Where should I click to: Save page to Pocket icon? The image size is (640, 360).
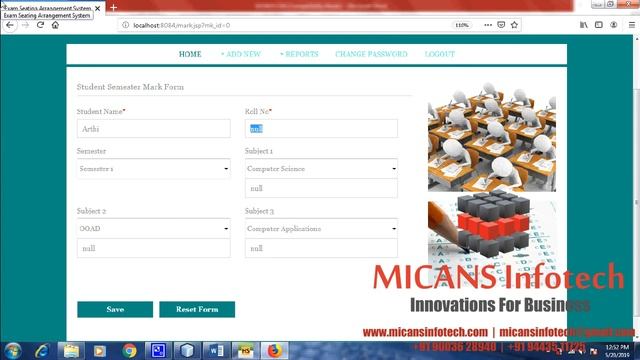(x=501, y=25)
